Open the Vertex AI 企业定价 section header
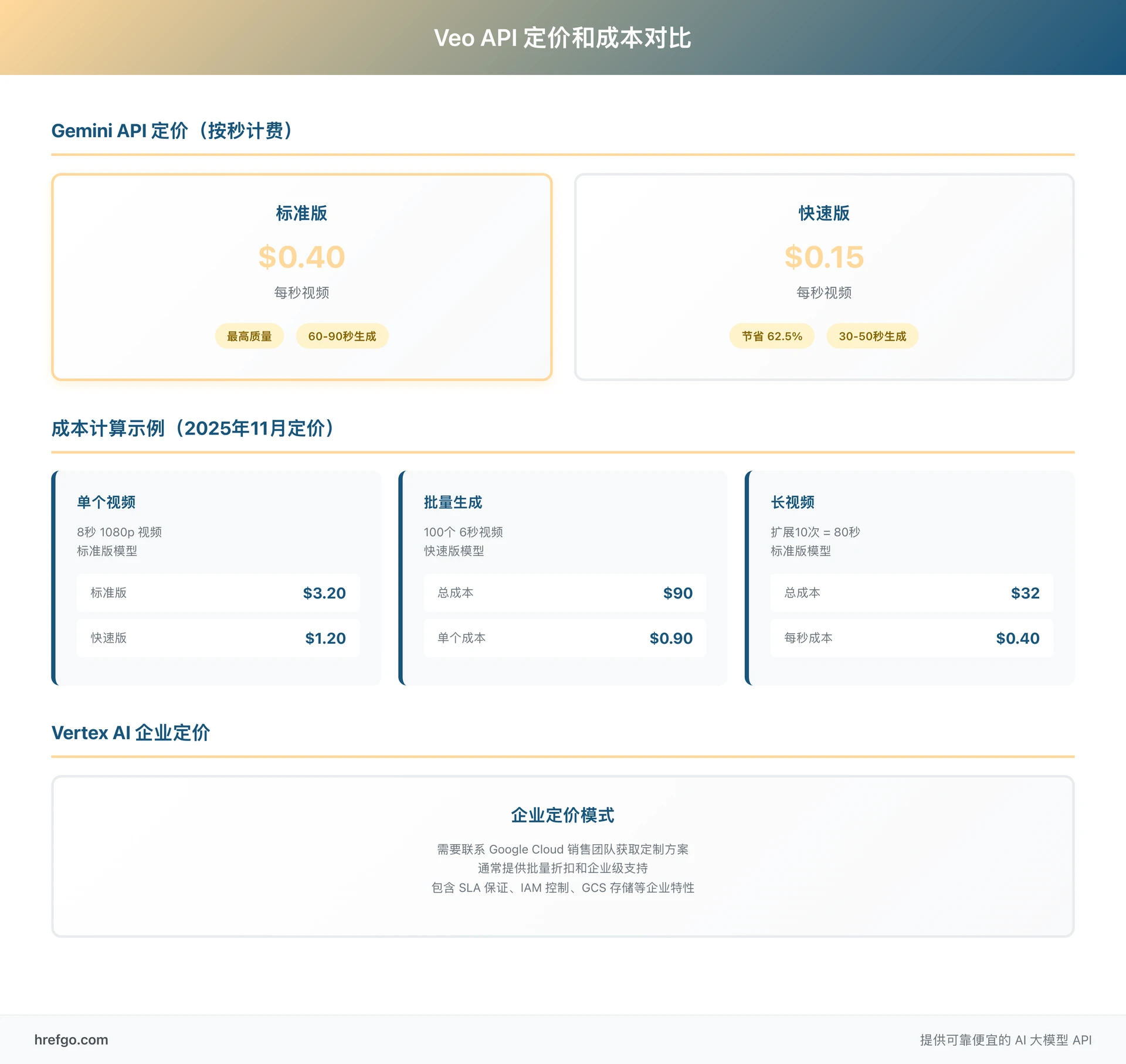Viewport: 1126px width, 1064px height. pyautogui.click(x=132, y=733)
